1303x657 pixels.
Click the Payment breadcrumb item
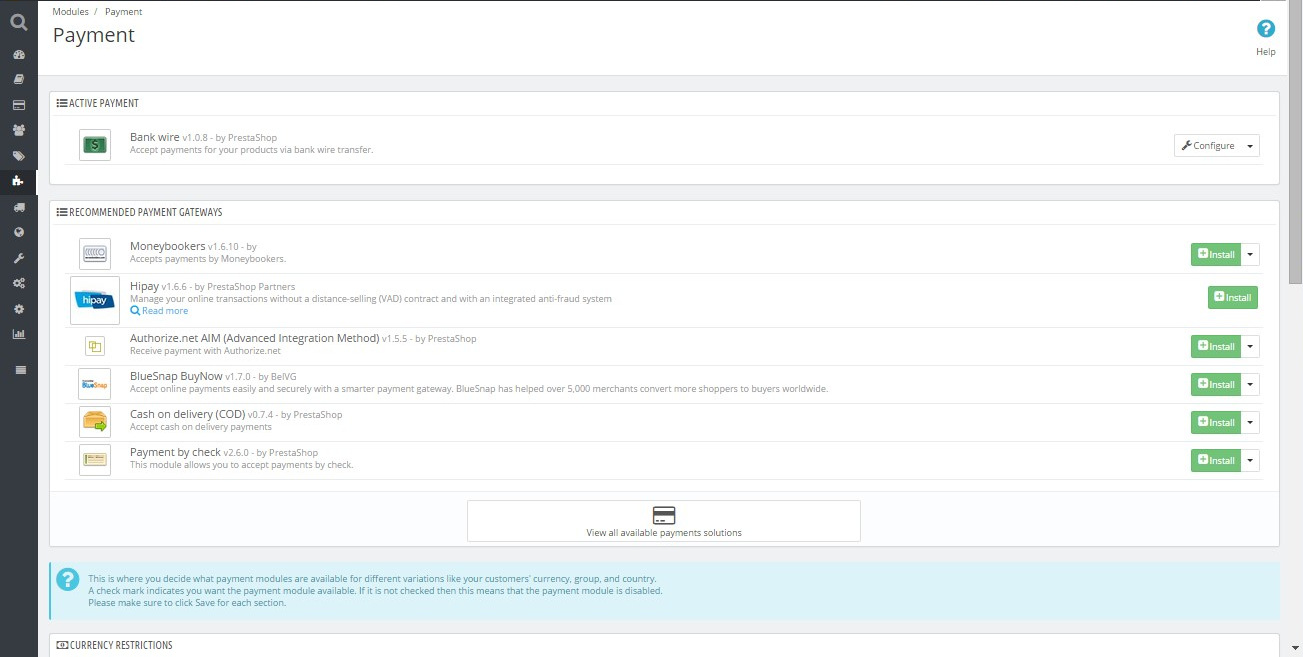(x=123, y=12)
